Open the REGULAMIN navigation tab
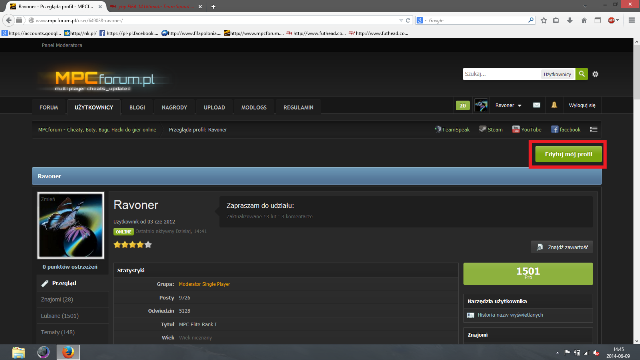 tap(298, 107)
